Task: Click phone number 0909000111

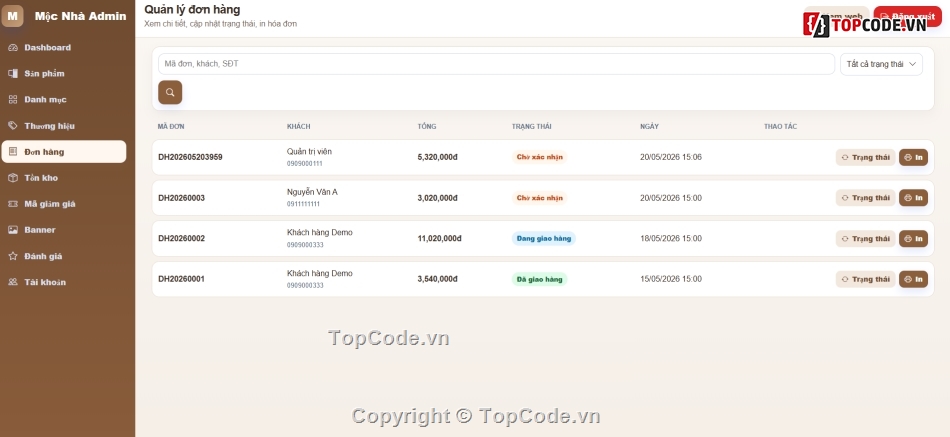Action: (304, 164)
